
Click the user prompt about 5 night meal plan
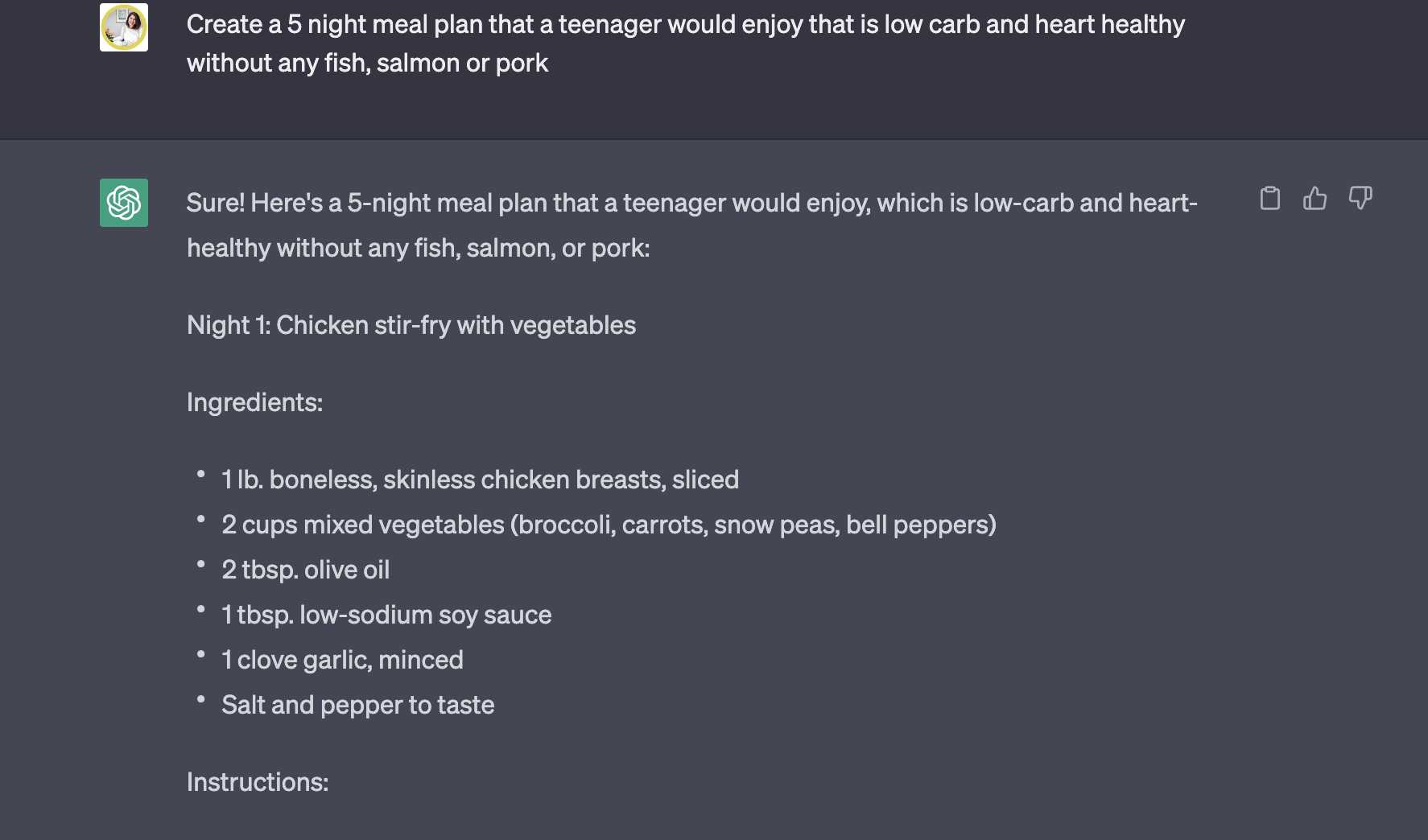pos(686,43)
